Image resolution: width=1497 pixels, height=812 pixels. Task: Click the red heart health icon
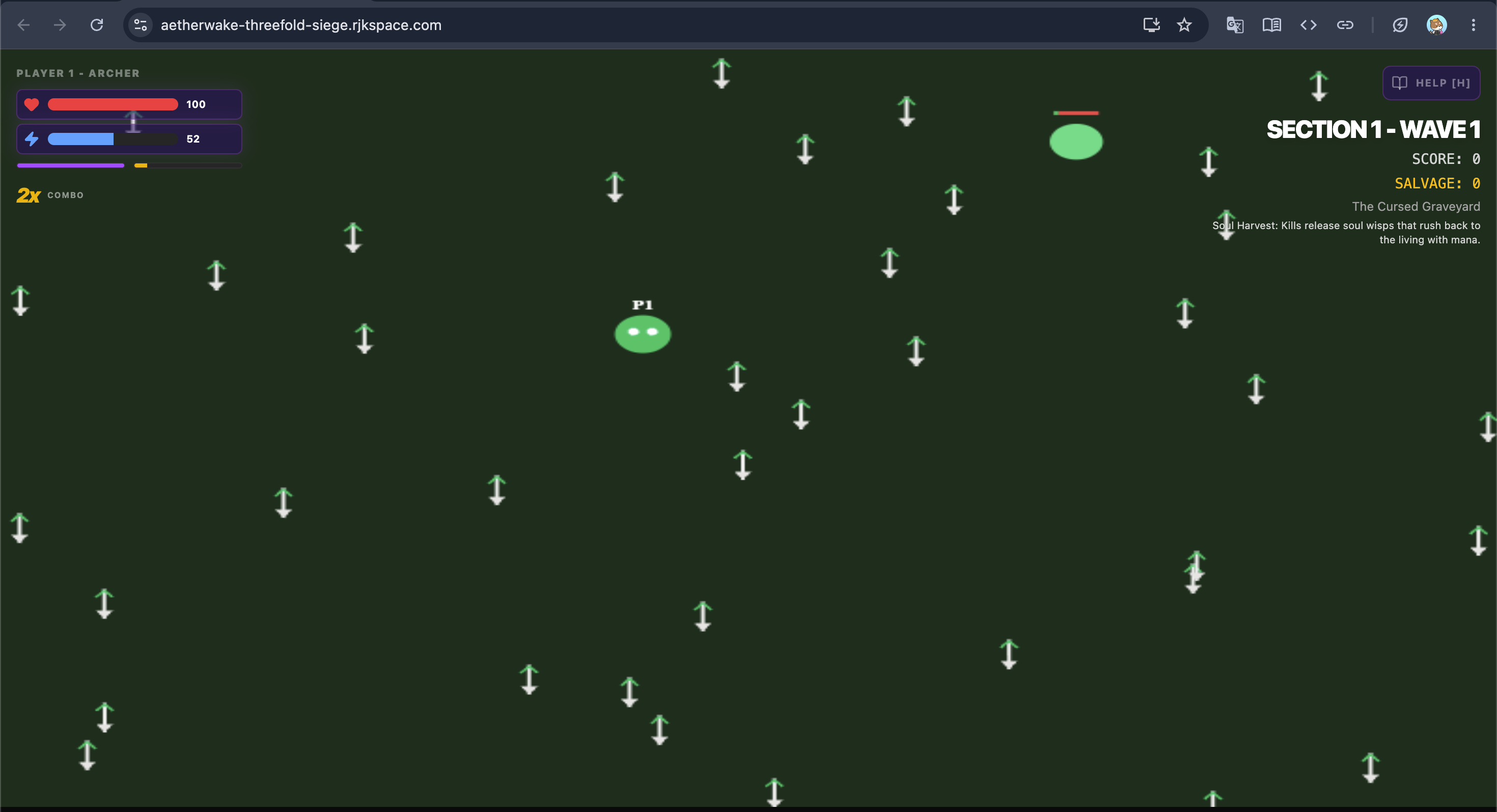coord(32,104)
